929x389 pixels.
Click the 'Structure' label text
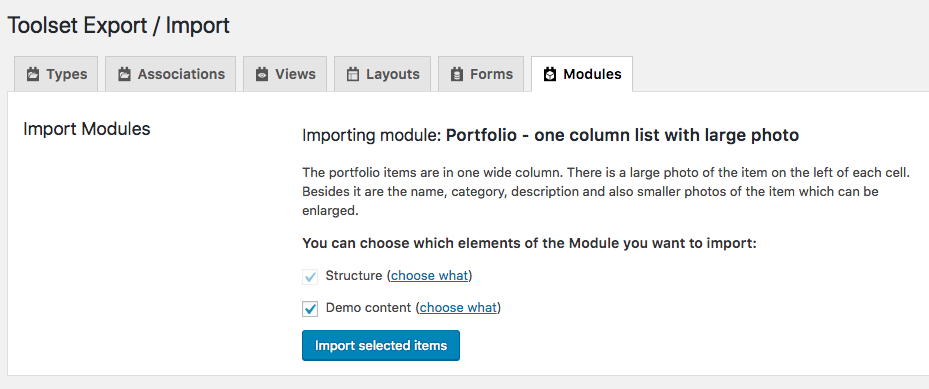pos(354,276)
